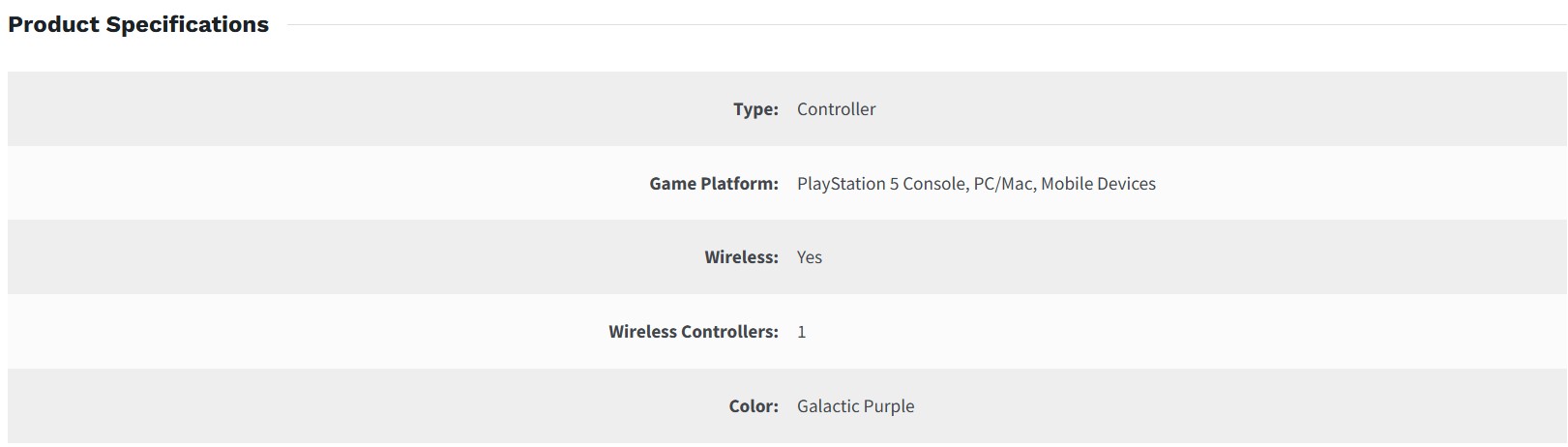The width and height of the screenshot is (1568, 447).
Task: Click PC/Mac in the Game Platform value
Action: (1003, 184)
